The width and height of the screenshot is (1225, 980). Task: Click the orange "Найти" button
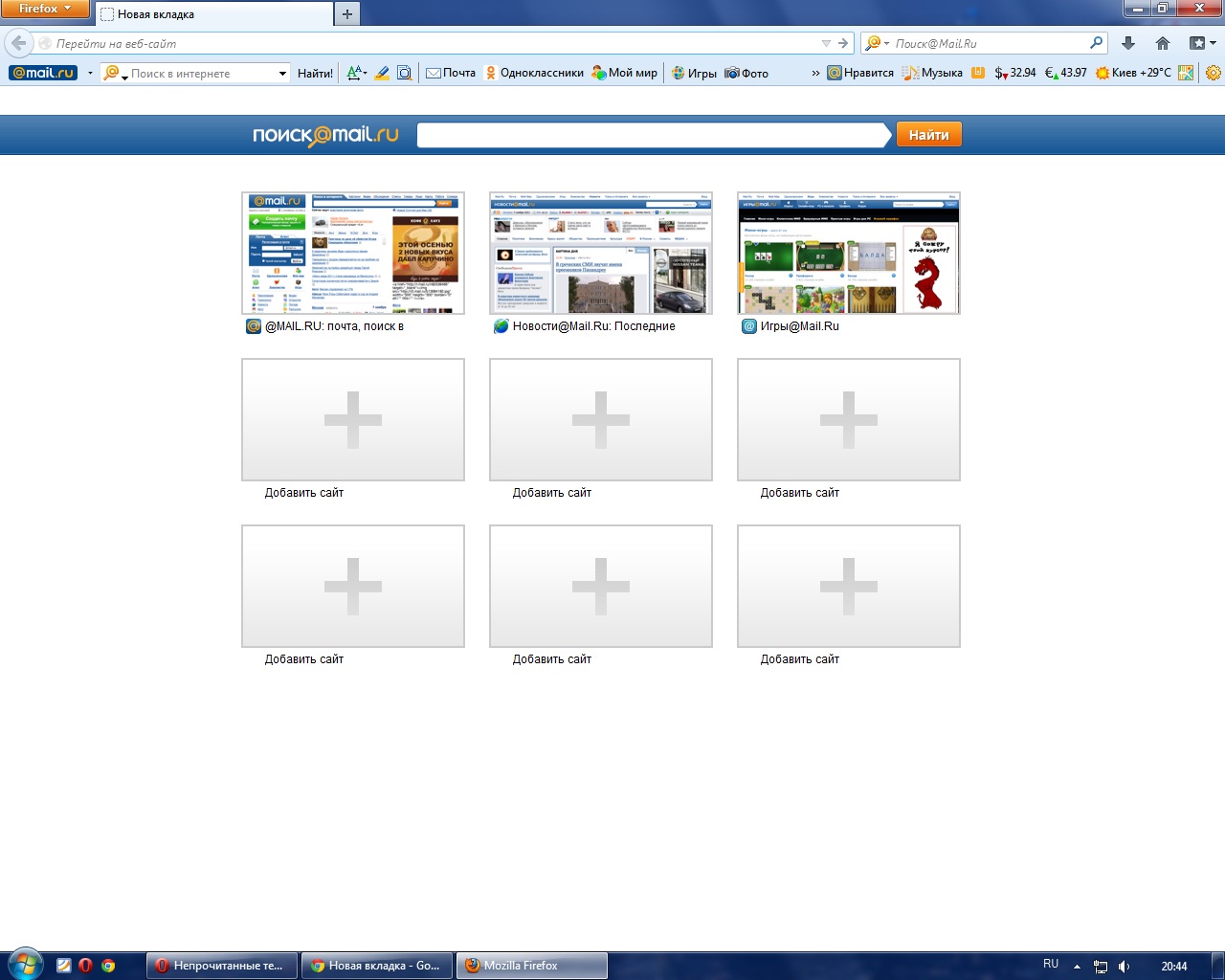click(x=928, y=135)
